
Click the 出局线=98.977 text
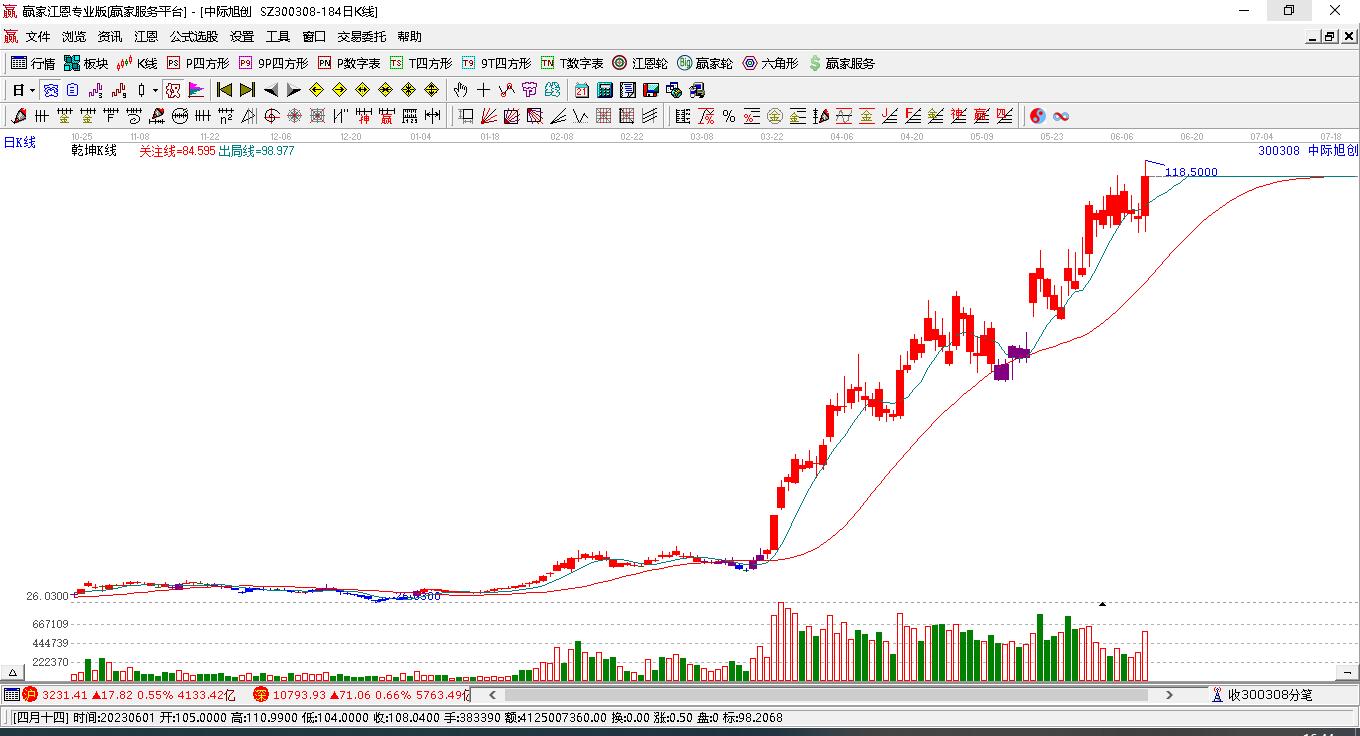(256, 151)
